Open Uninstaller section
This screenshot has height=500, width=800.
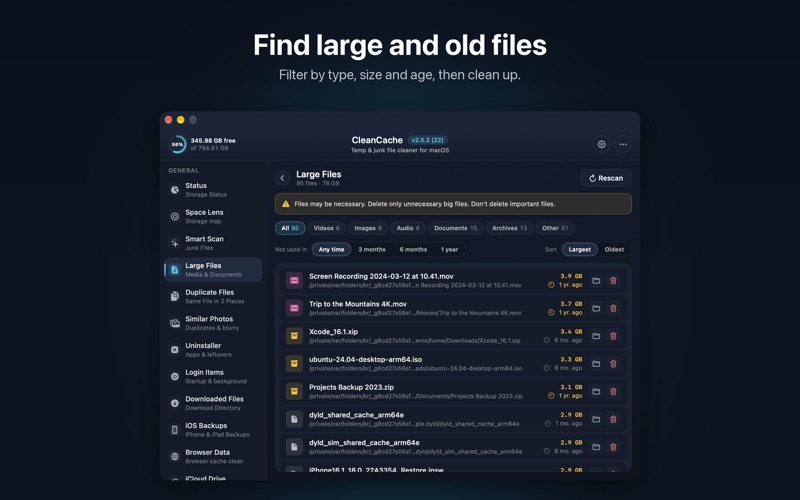point(213,349)
